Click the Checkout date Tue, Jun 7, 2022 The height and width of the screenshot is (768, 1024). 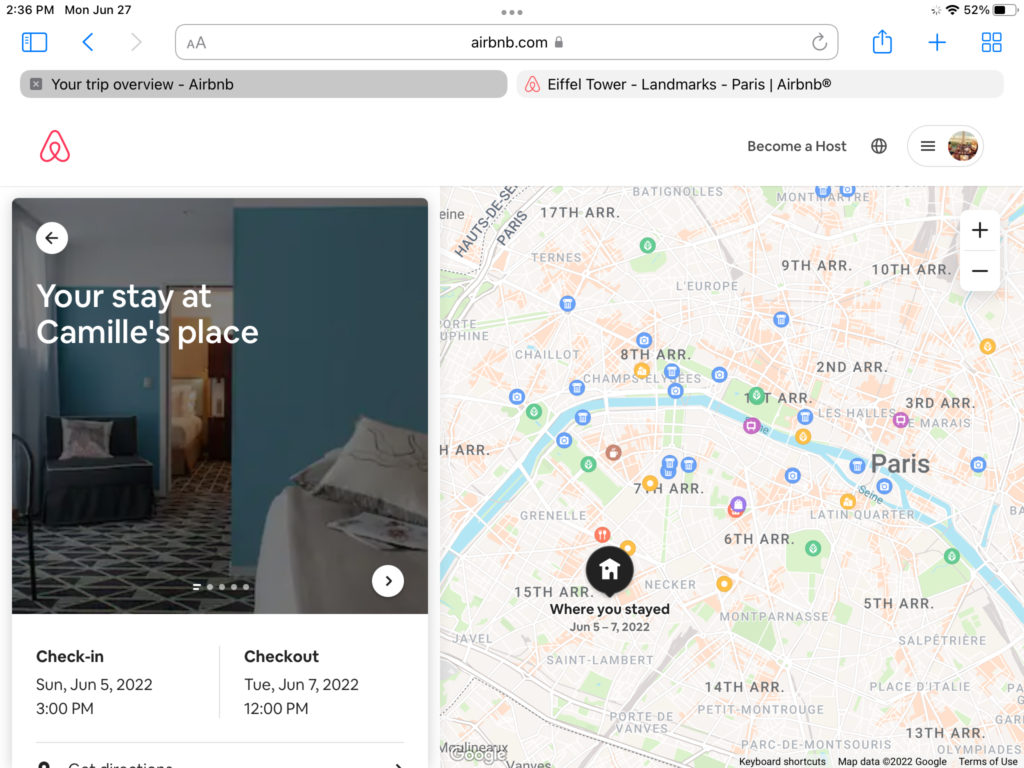click(x=301, y=684)
